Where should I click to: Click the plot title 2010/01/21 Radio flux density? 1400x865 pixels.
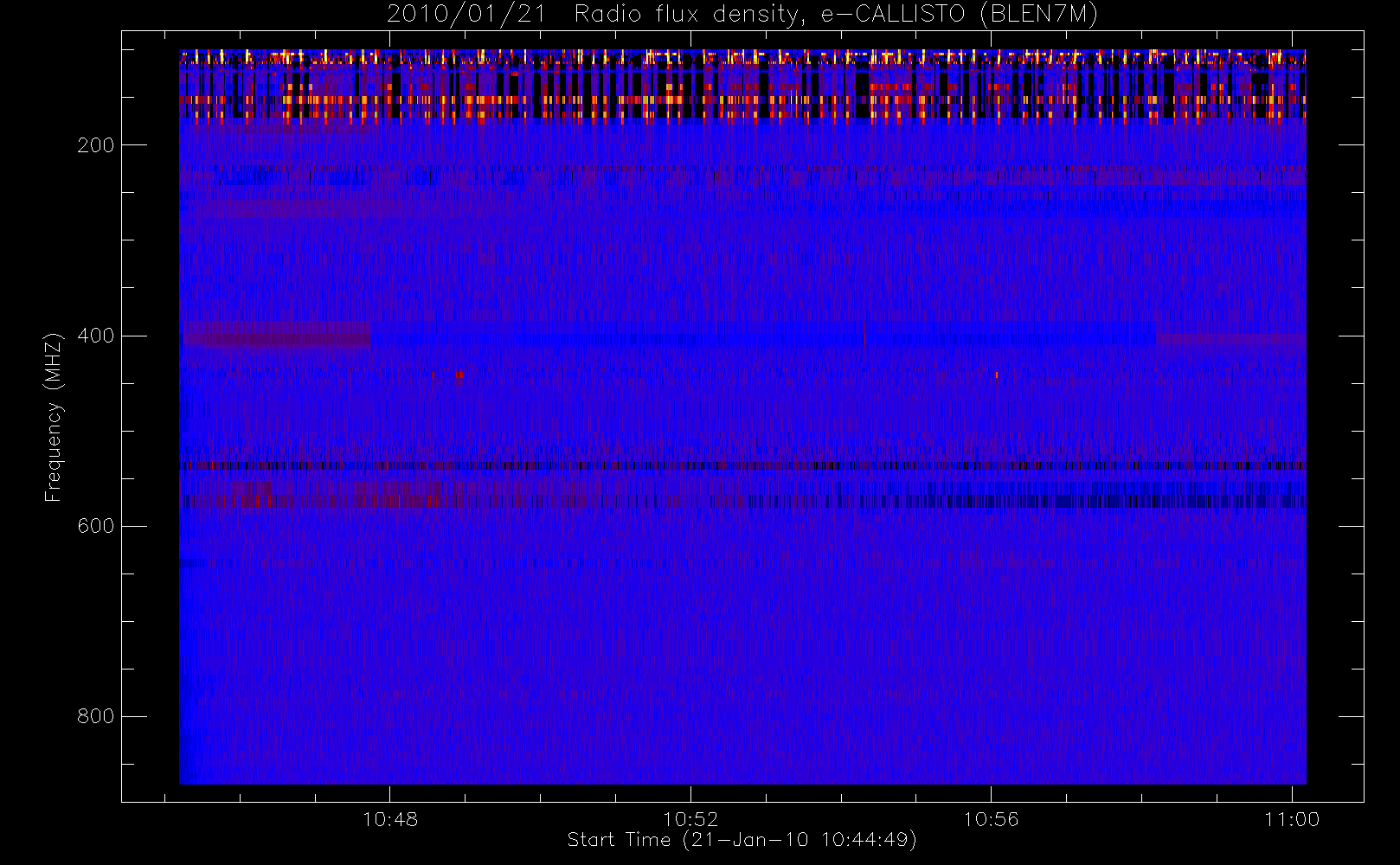[742, 14]
